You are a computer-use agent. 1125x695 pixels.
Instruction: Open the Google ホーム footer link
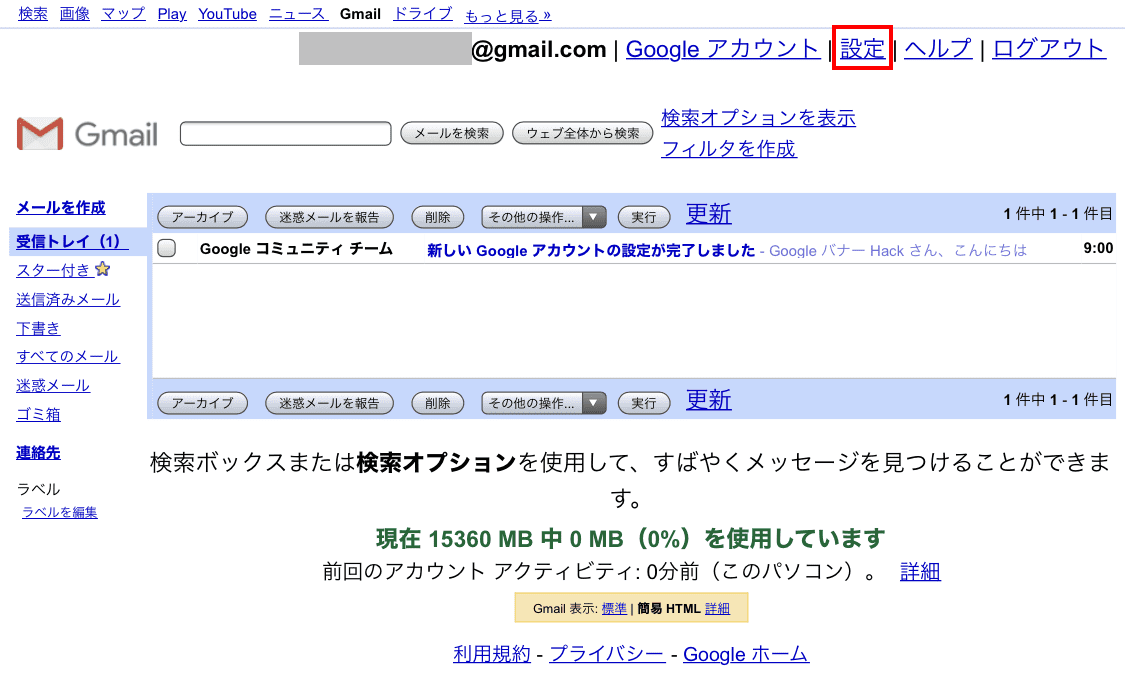click(x=746, y=654)
